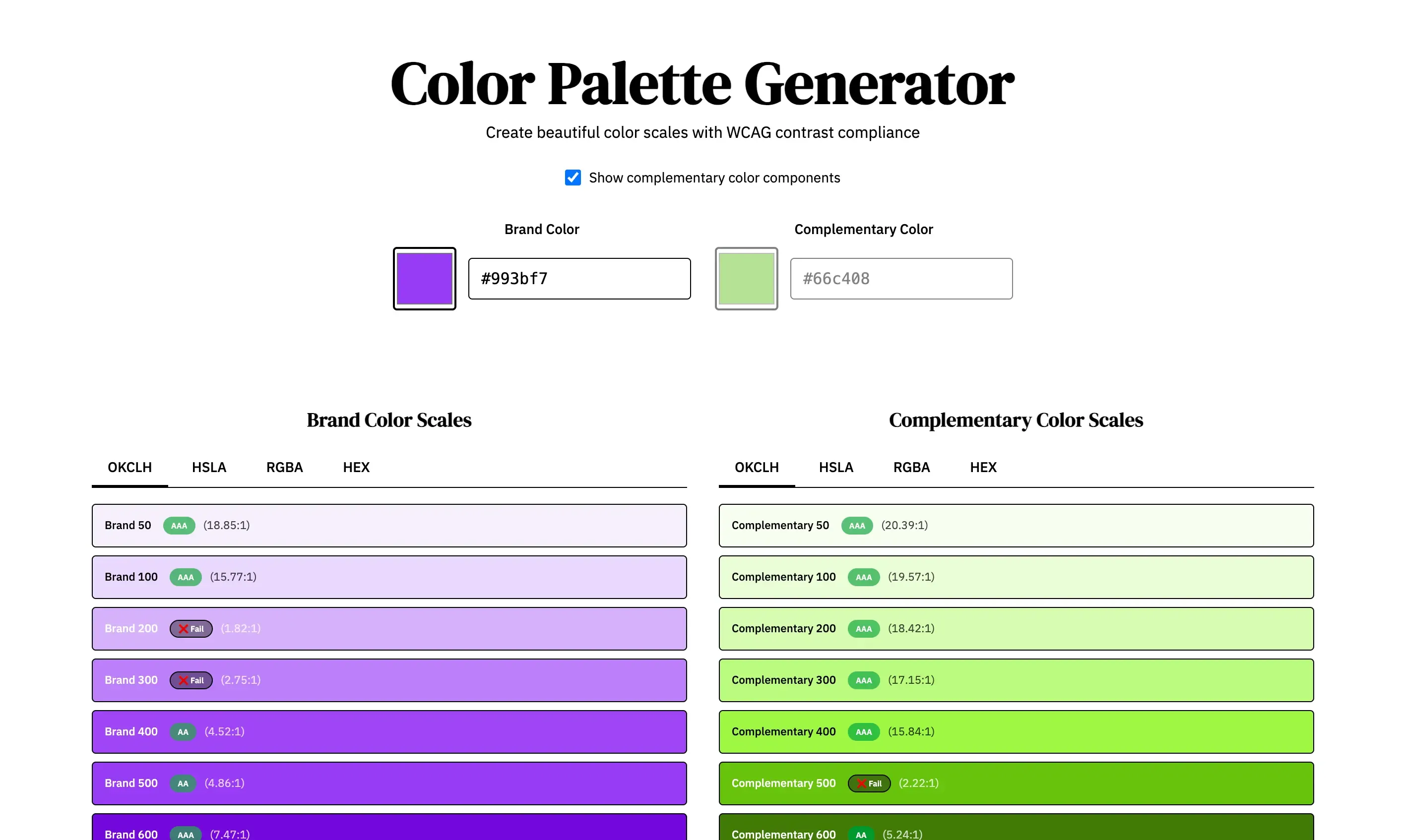Open the green Complementary Color swatch picker

[746, 279]
